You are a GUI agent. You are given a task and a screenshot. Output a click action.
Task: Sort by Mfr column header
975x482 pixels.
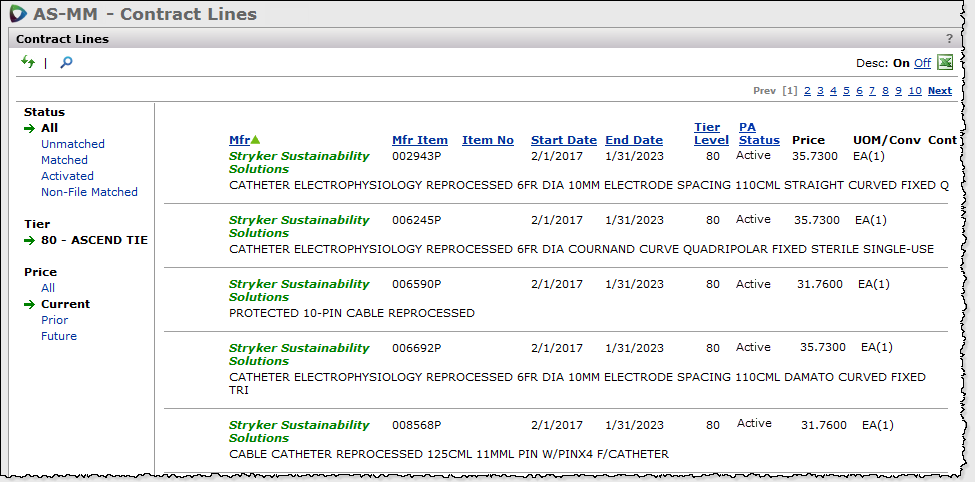click(239, 140)
